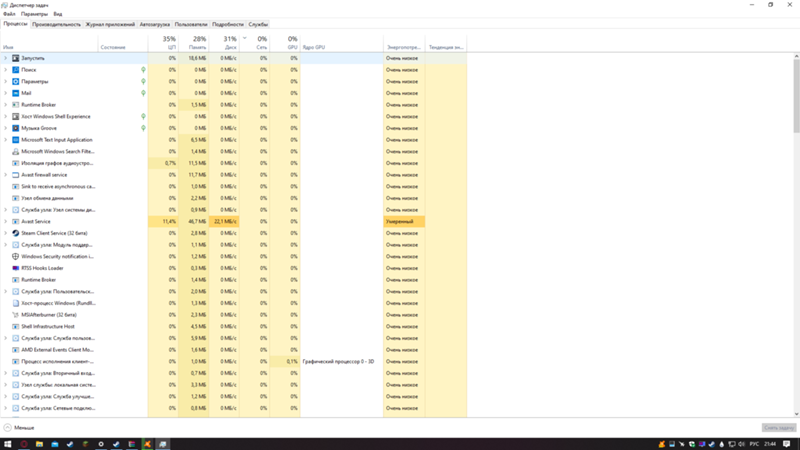The width and height of the screenshot is (800, 450).
Task: Click the network icon in system tray
Action: pyautogui.click(x=732, y=444)
